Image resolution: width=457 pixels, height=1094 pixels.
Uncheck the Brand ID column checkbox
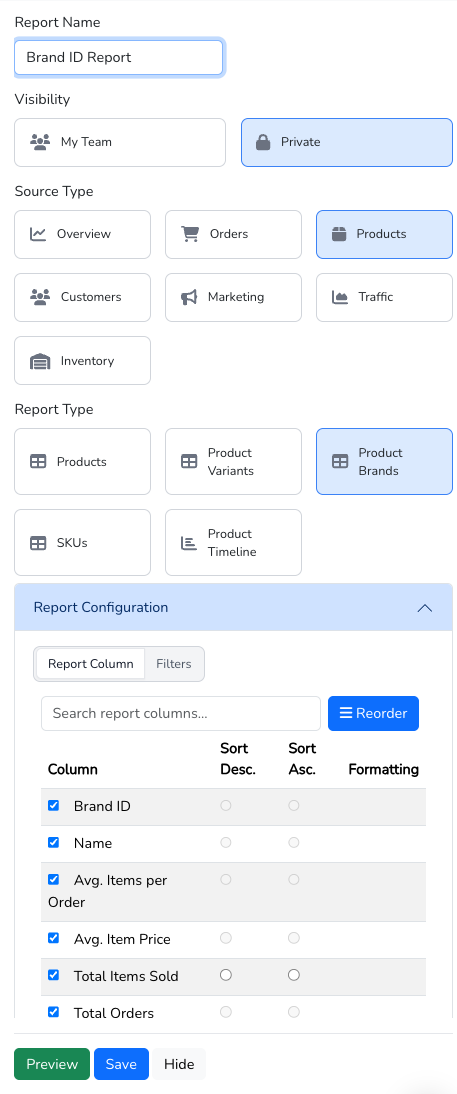tap(53, 805)
